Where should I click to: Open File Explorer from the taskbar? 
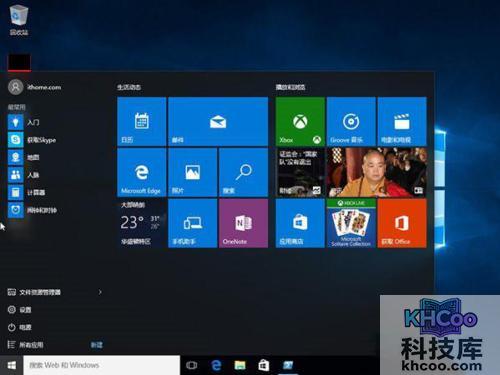point(240,366)
